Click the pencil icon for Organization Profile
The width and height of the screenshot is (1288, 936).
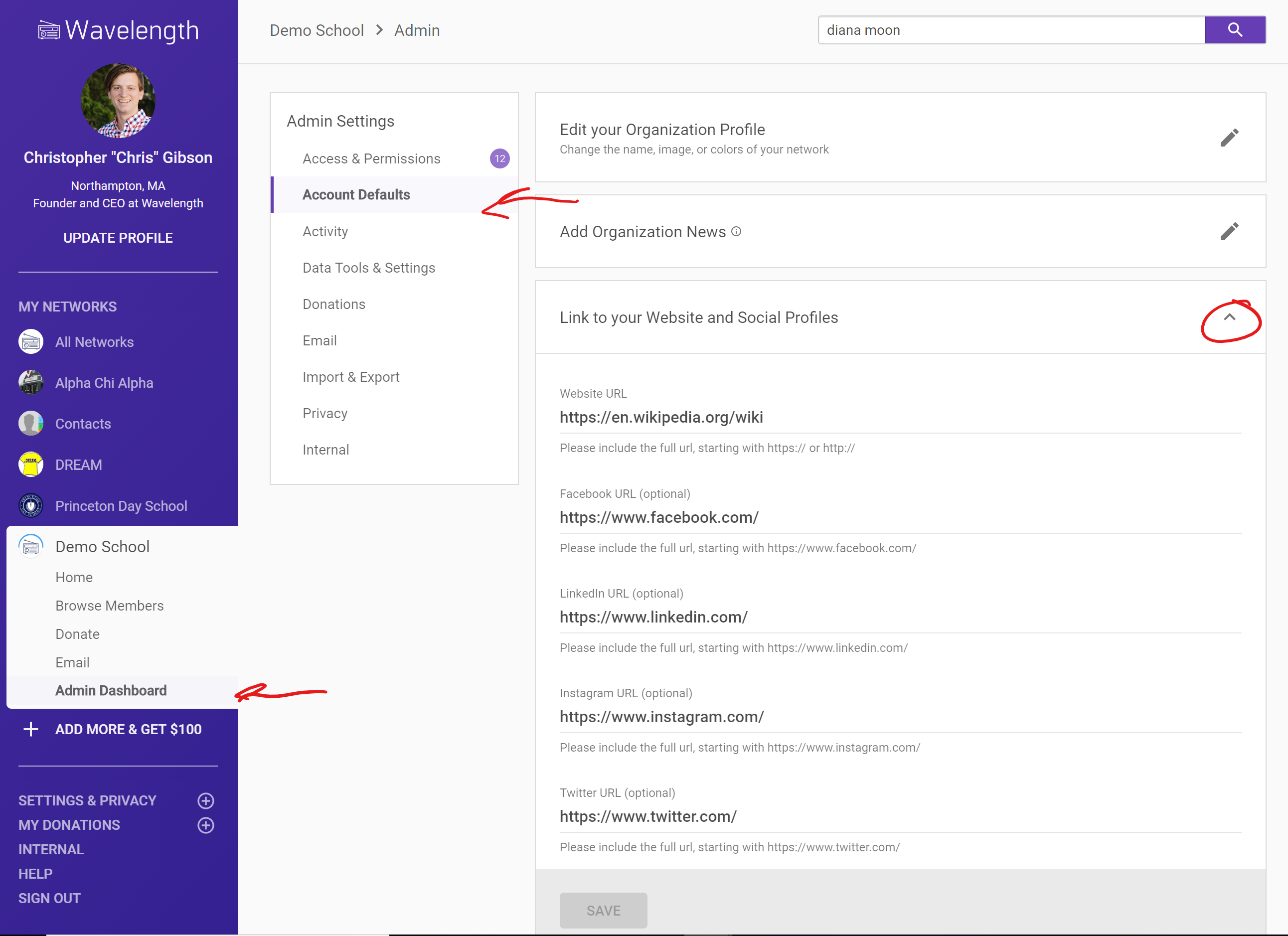pos(1229,138)
